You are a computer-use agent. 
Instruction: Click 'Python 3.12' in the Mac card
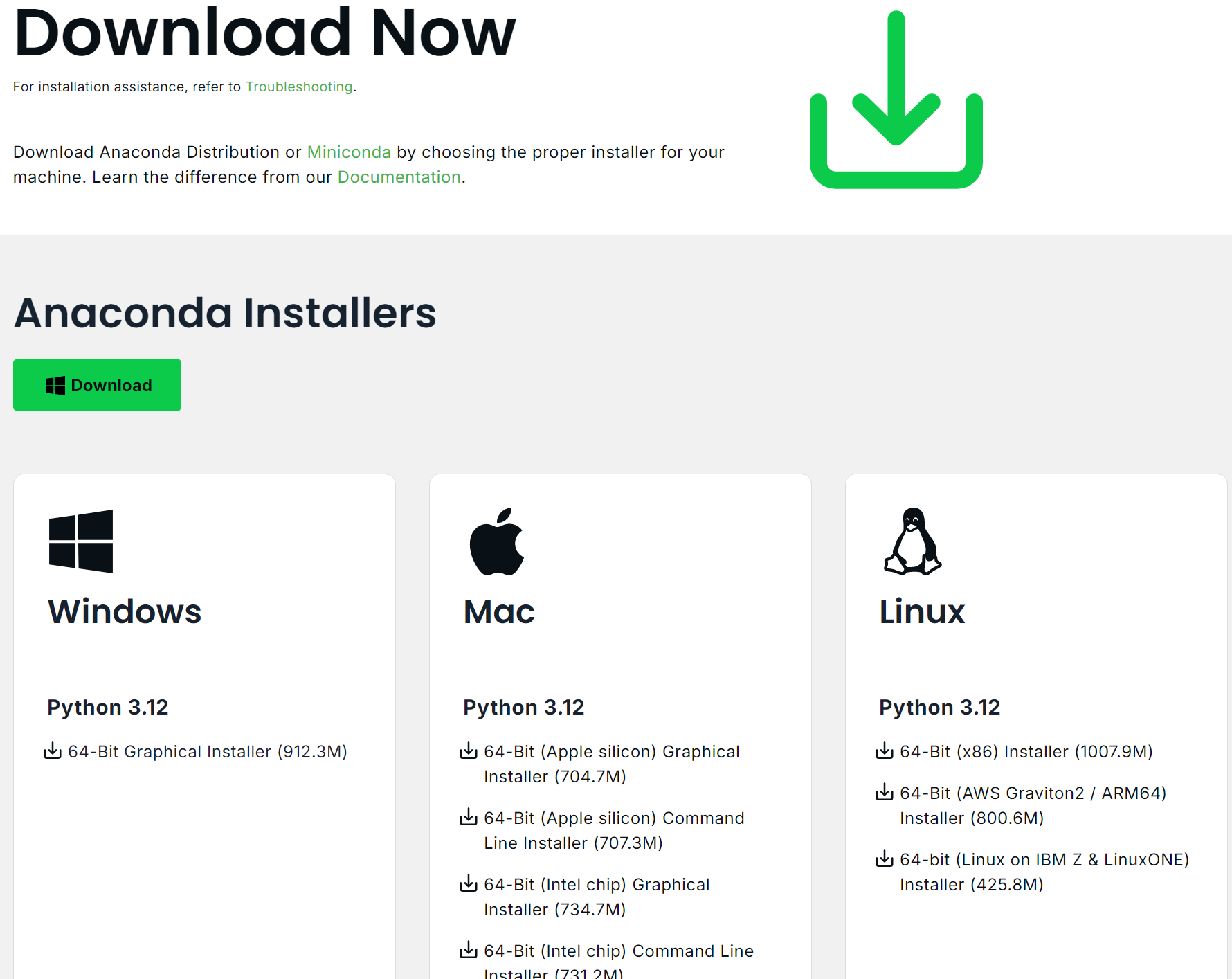click(524, 708)
